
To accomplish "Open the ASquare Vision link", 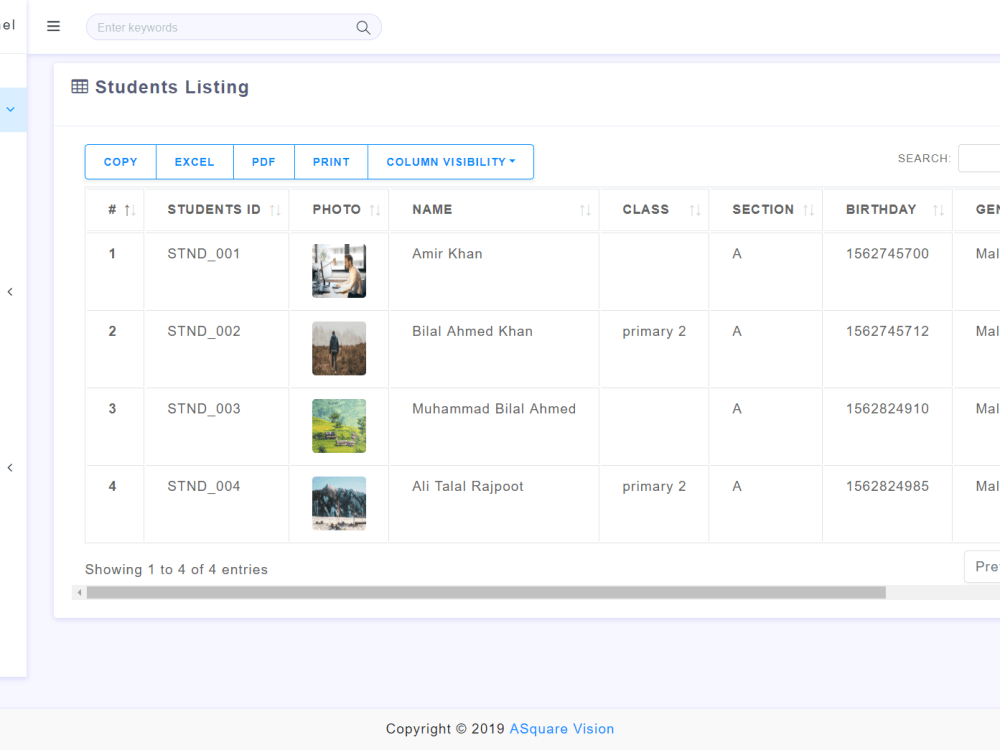I will [561, 729].
